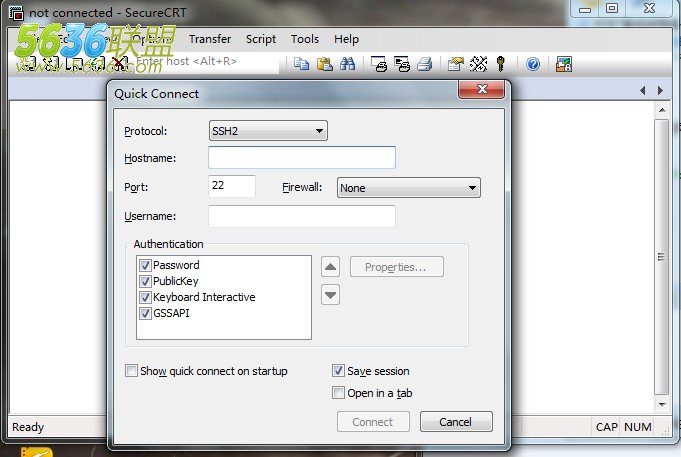Click the Port field showing 22
The image size is (681, 457).
[232, 186]
